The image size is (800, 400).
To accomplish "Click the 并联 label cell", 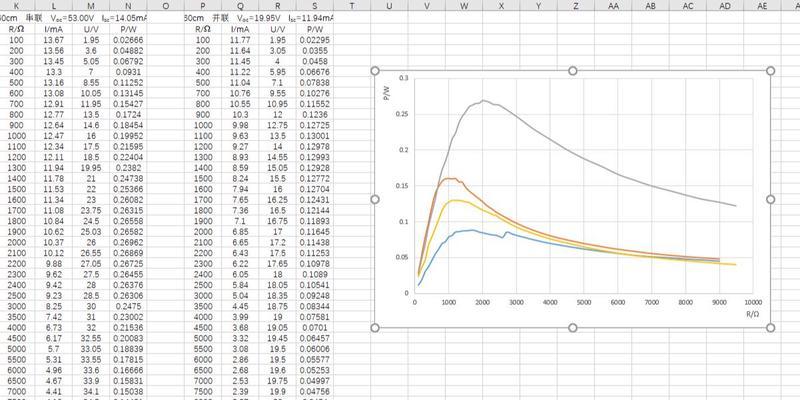I will 222,18.
